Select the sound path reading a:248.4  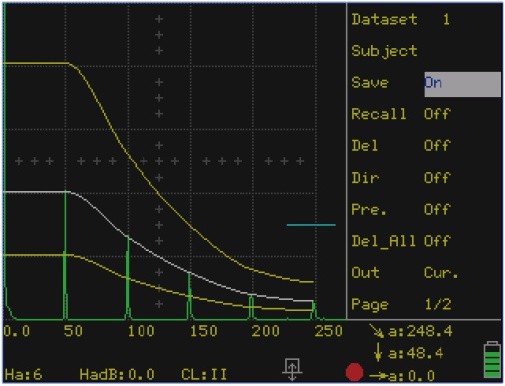tap(420, 331)
